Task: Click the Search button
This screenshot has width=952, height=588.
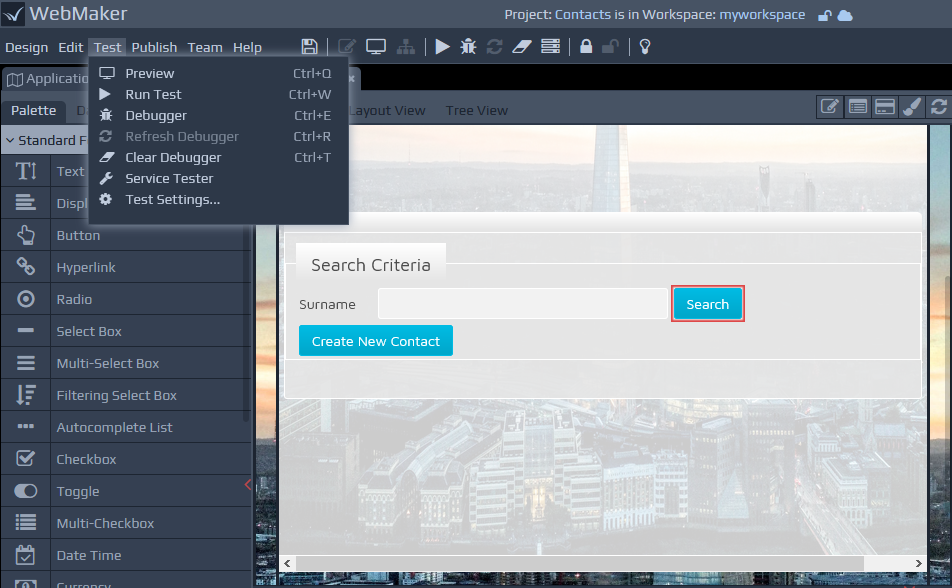Action: point(707,304)
